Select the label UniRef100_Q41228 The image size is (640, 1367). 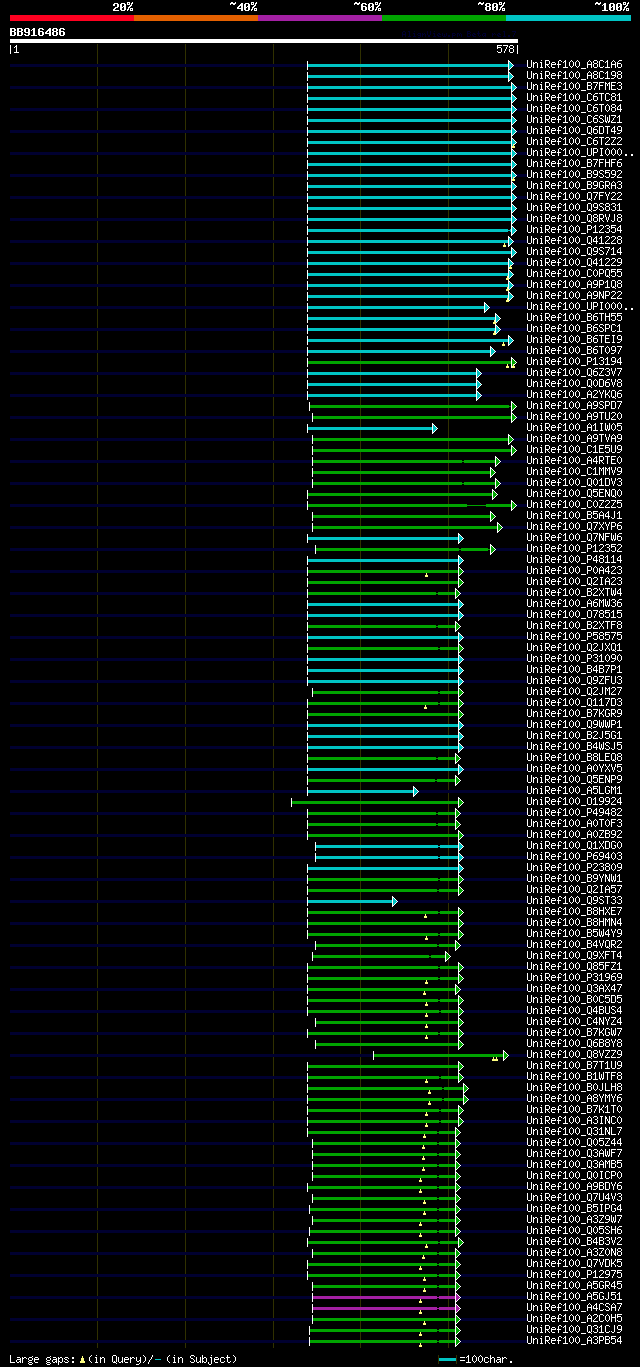click(574, 240)
